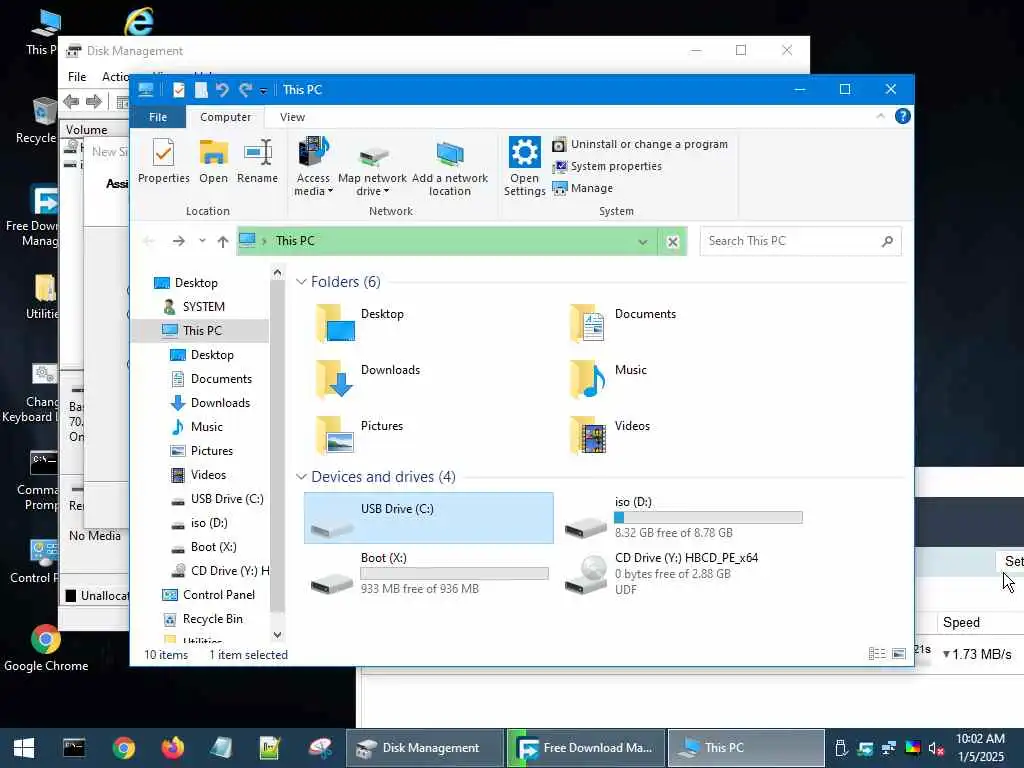The image size is (1024, 768).
Task: Open the Access media dropdown
Action: pyautogui.click(x=313, y=167)
